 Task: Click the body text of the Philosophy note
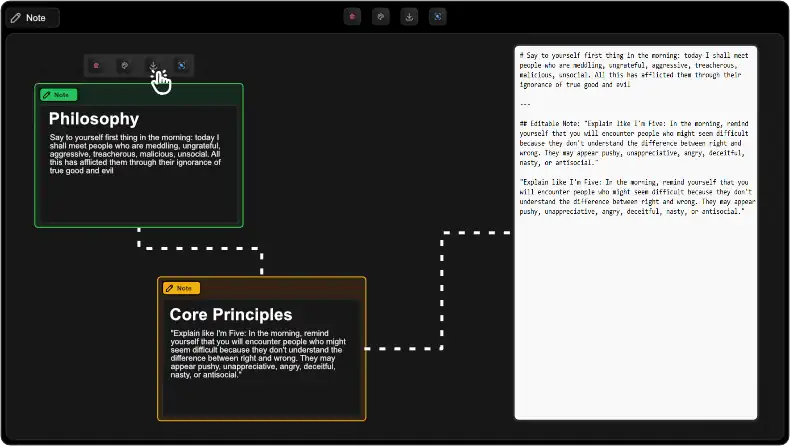[135, 155]
